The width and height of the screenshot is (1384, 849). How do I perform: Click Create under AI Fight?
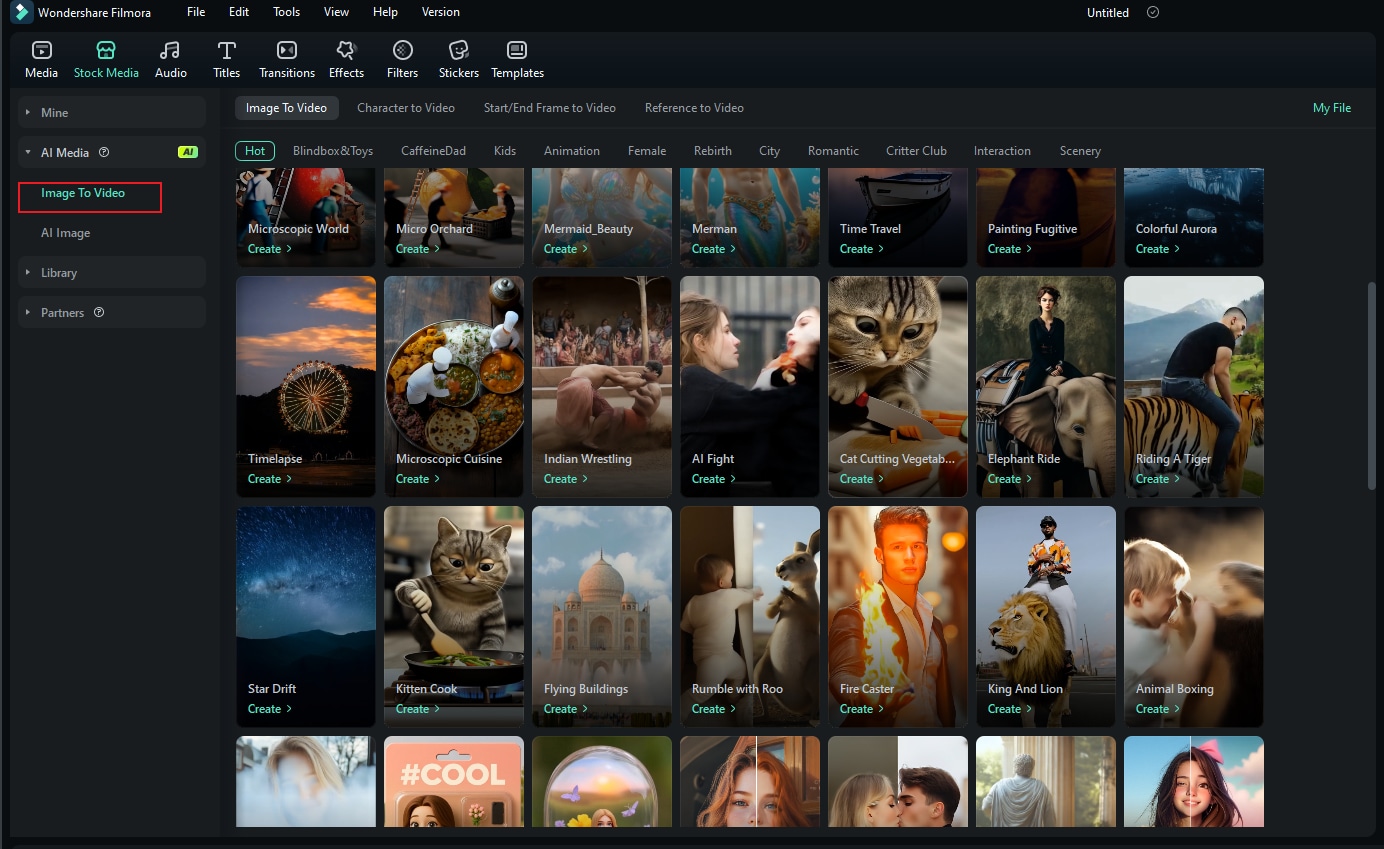click(x=714, y=479)
